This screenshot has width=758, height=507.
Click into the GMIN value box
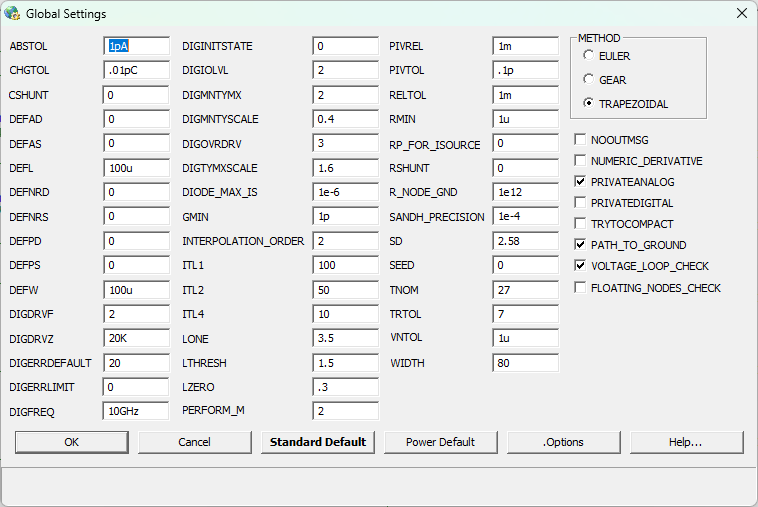click(345, 216)
